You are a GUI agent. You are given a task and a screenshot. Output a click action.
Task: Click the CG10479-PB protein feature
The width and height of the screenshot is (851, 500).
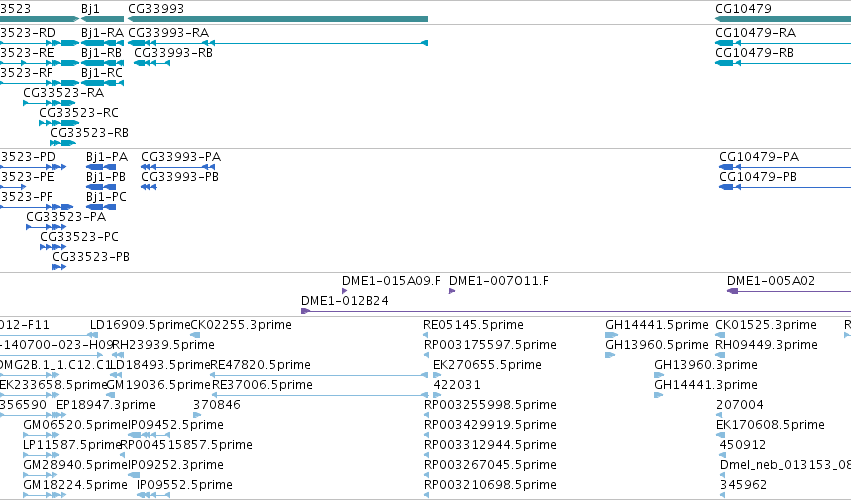[x=785, y=187]
